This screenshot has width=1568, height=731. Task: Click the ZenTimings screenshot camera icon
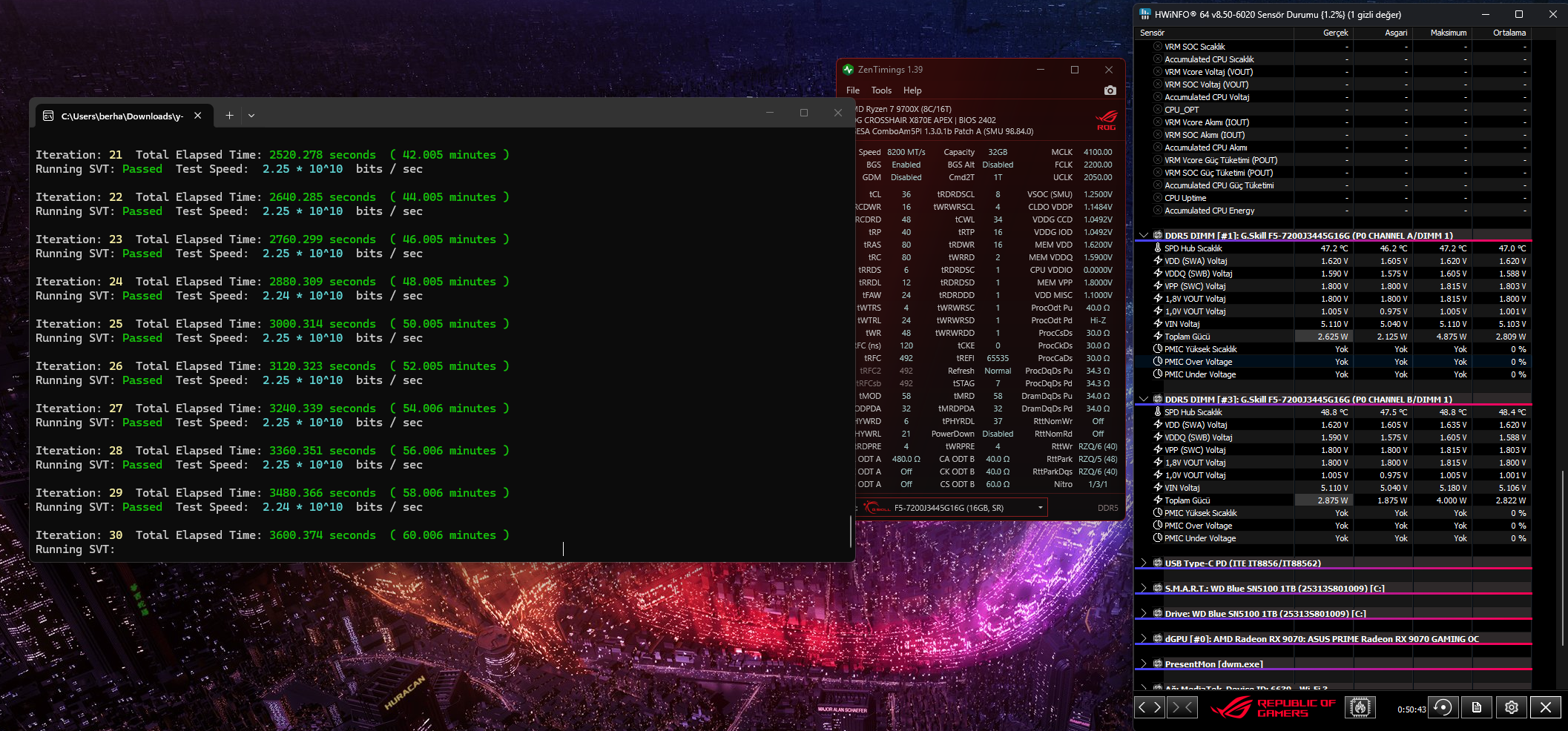click(x=1110, y=90)
